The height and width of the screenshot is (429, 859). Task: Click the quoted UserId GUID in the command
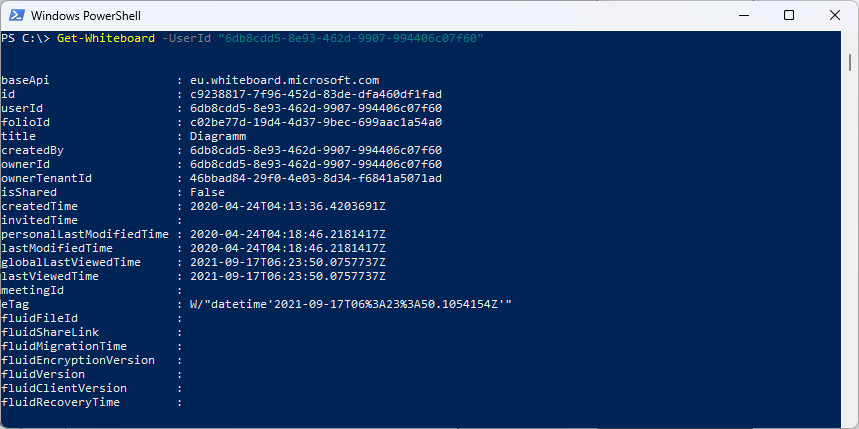pyautogui.click(x=351, y=39)
